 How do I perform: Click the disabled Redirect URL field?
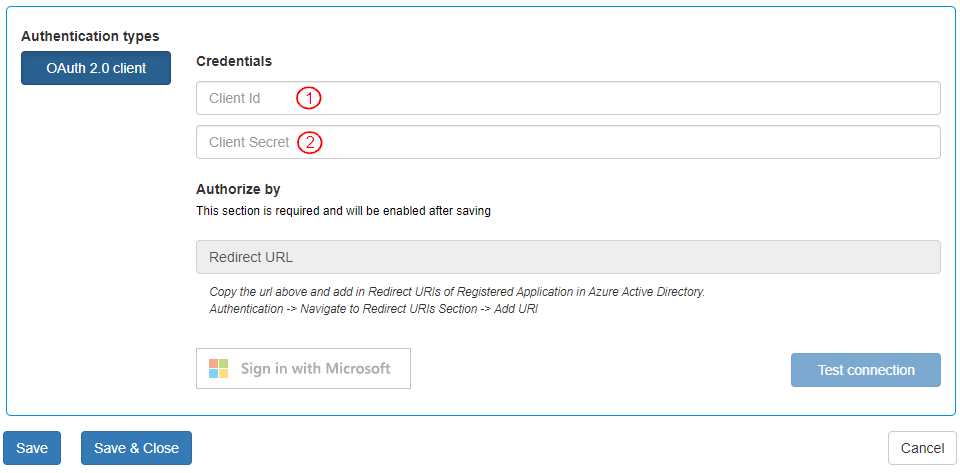click(x=568, y=257)
